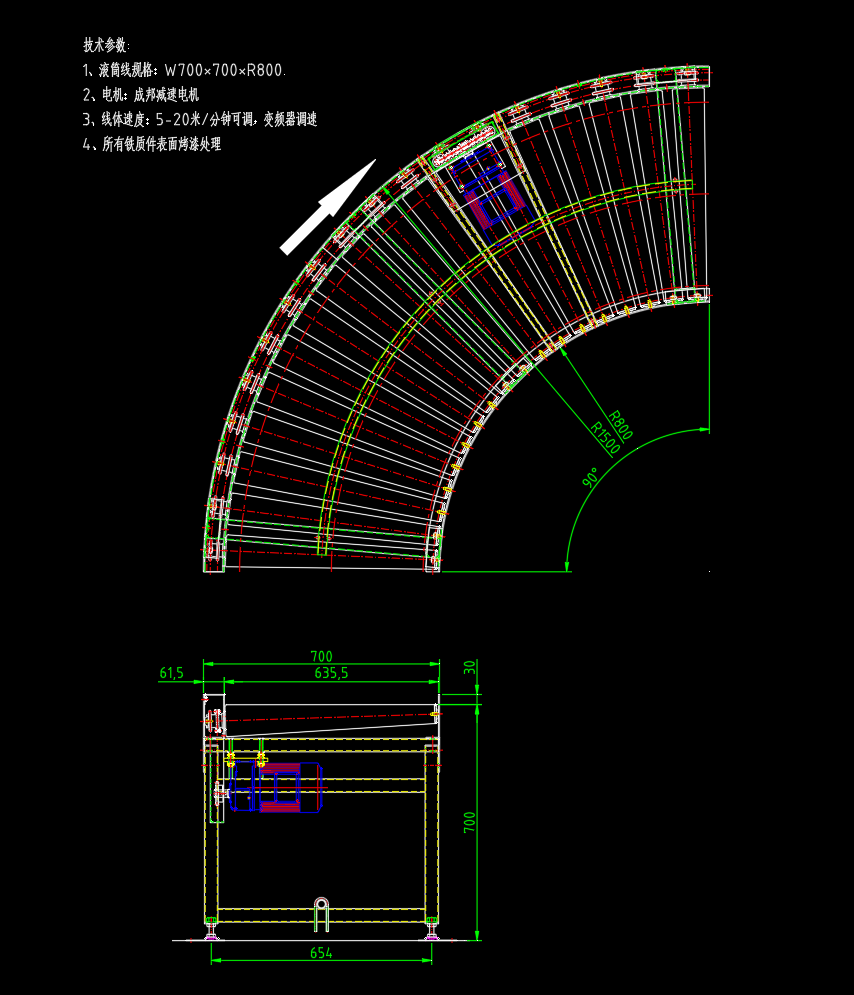Select the R1500 radius dimension label
Viewport: 854px width, 995px height.
click(x=605, y=438)
